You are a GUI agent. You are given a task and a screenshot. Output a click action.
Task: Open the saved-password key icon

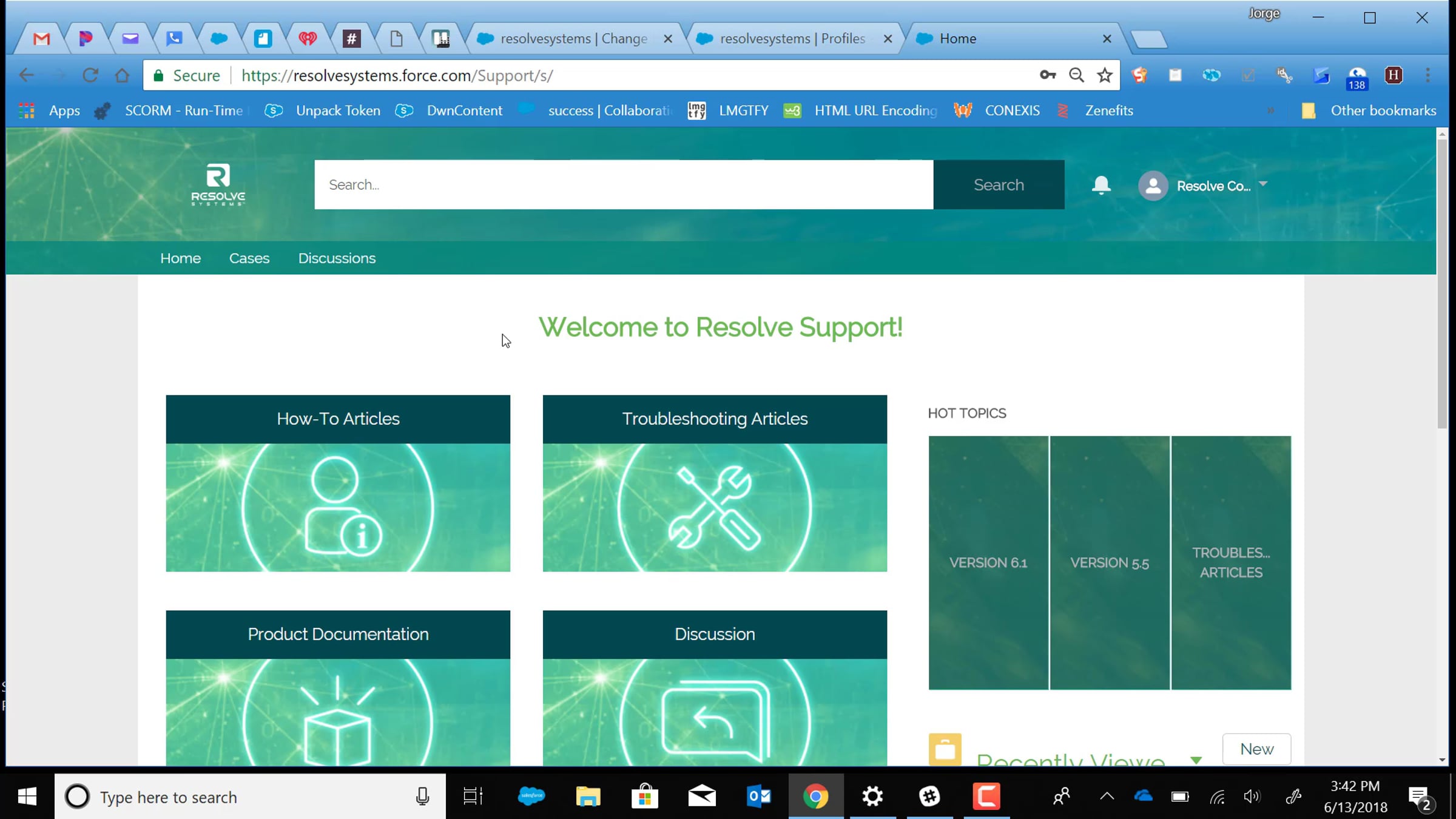1048,75
